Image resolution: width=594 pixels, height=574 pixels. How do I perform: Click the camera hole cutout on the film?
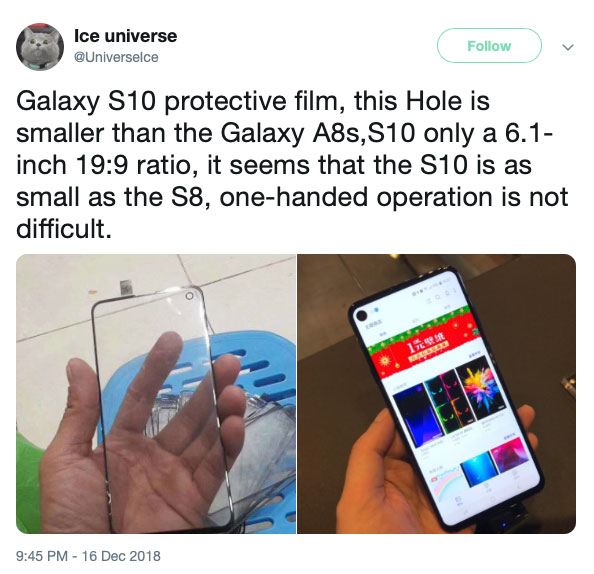click(x=189, y=296)
